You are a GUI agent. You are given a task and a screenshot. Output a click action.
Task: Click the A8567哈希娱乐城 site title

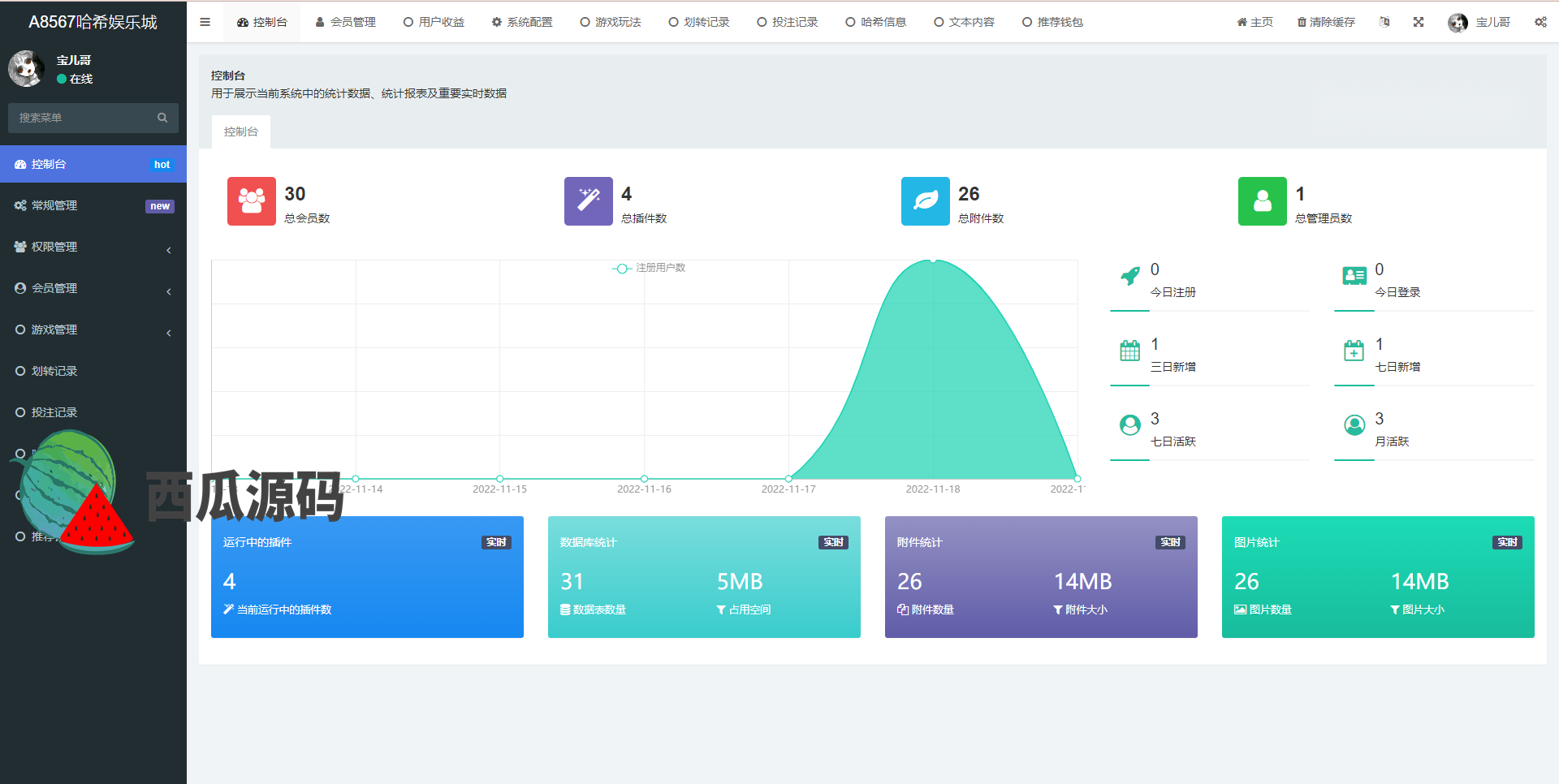point(93,22)
